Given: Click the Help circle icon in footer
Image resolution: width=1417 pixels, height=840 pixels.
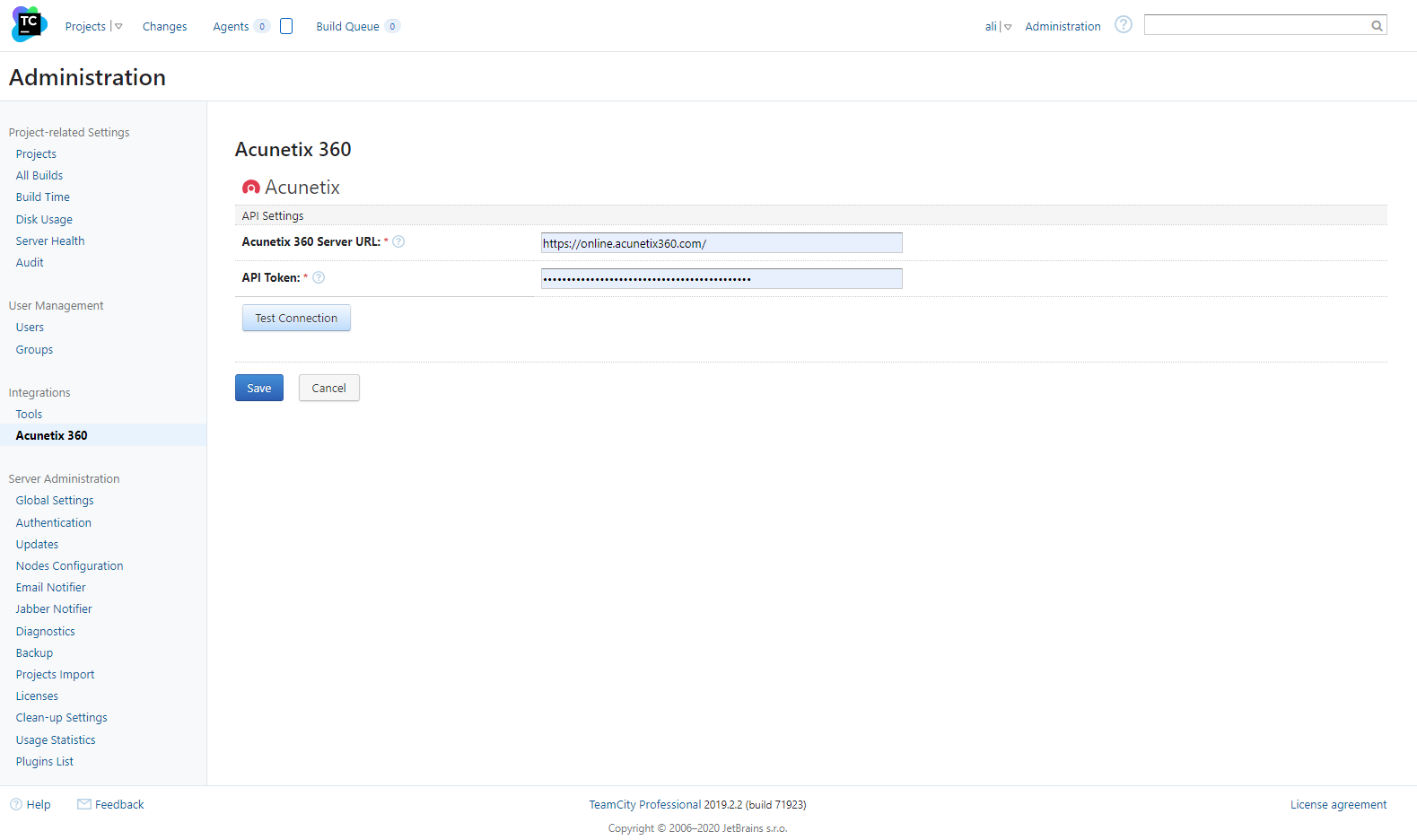Looking at the screenshot, I should tap(16, 804).
